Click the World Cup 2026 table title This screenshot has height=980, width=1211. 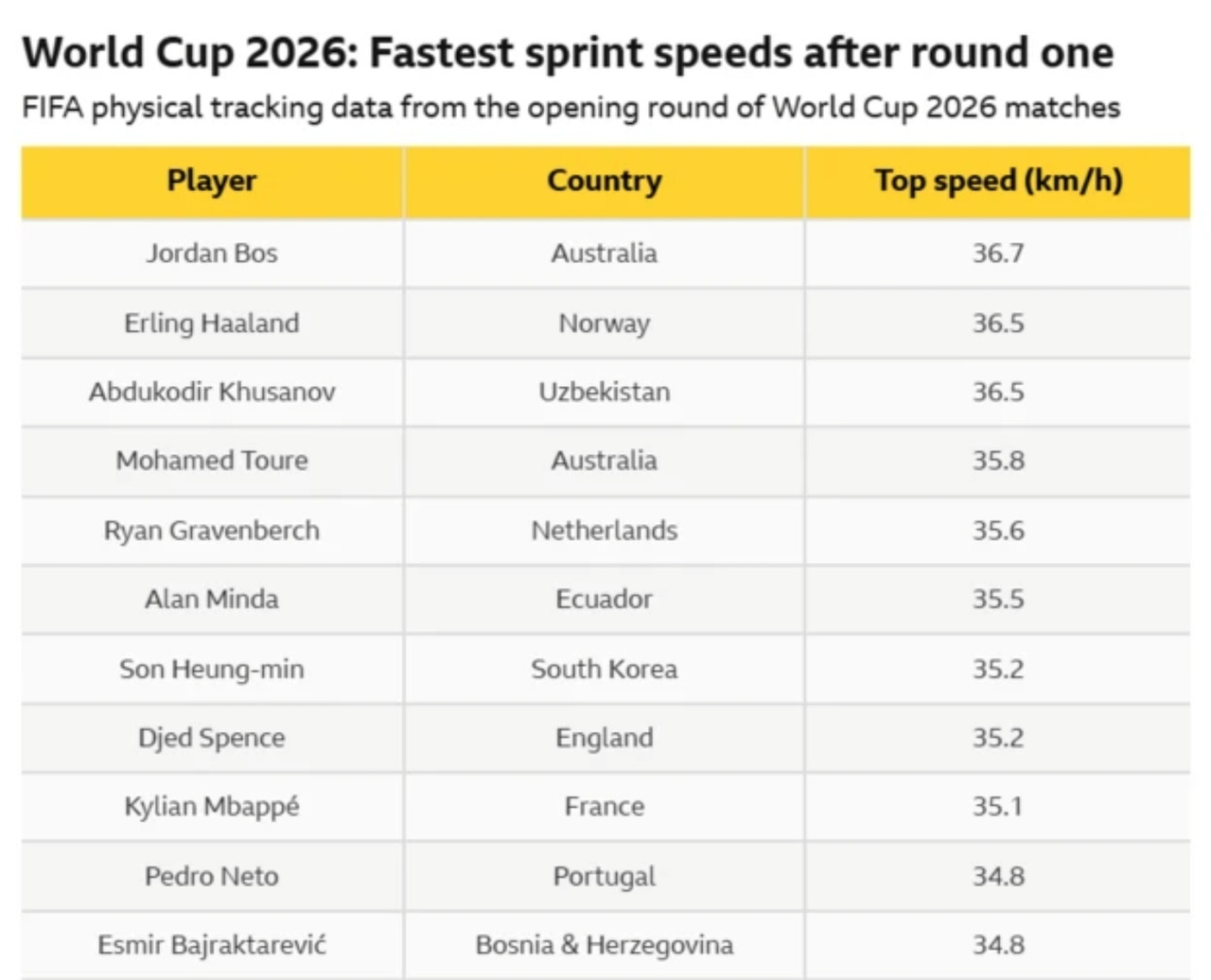(568, 53)
